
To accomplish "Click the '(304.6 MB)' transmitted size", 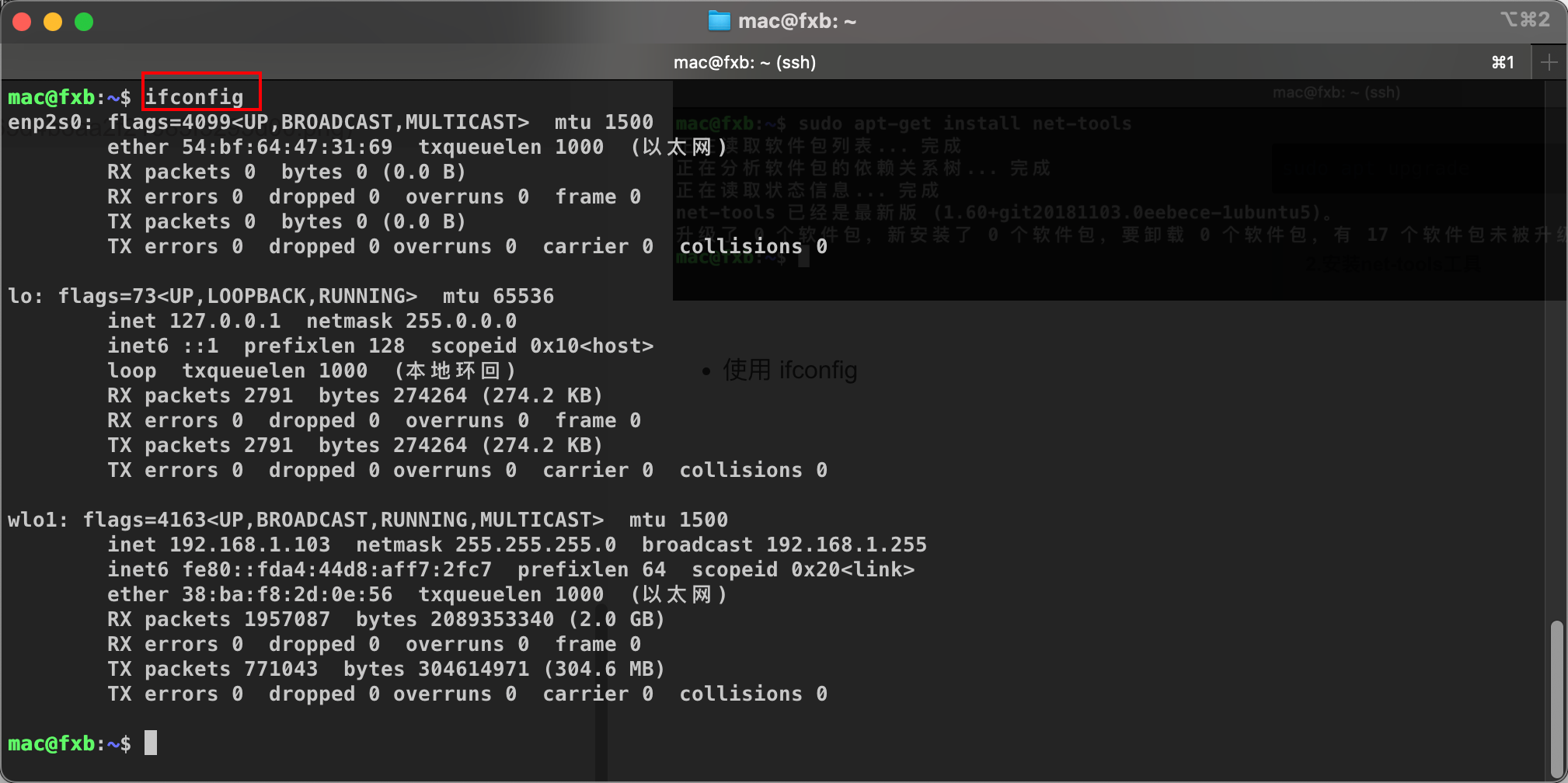I will point(605,669).
